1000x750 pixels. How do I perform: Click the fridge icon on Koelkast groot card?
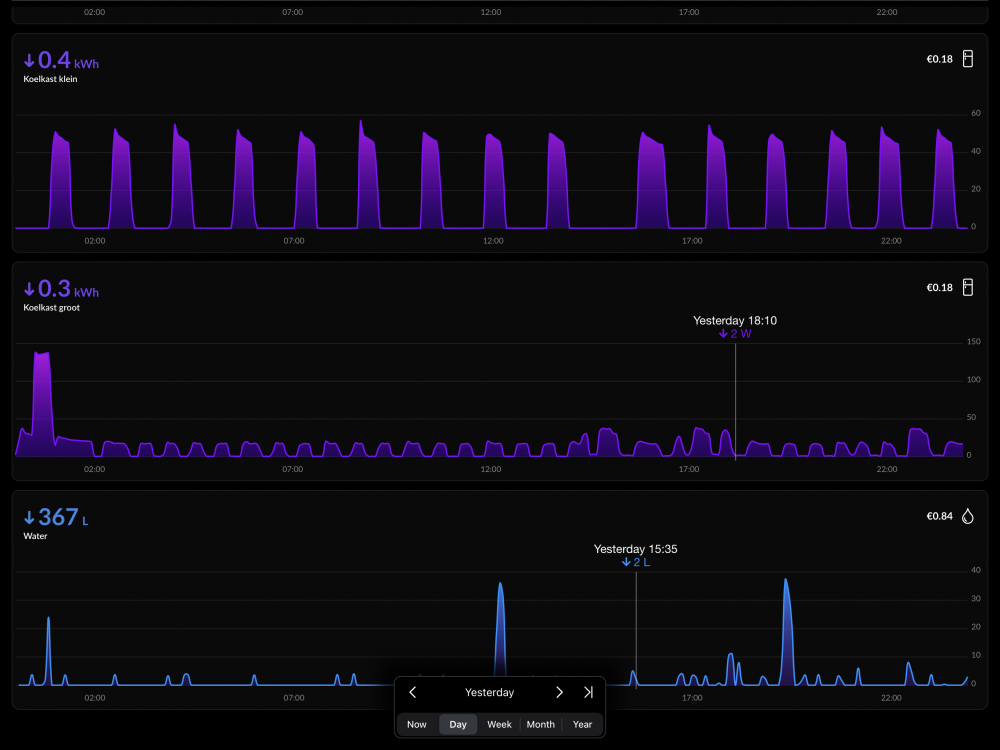[x=967, y=287]
